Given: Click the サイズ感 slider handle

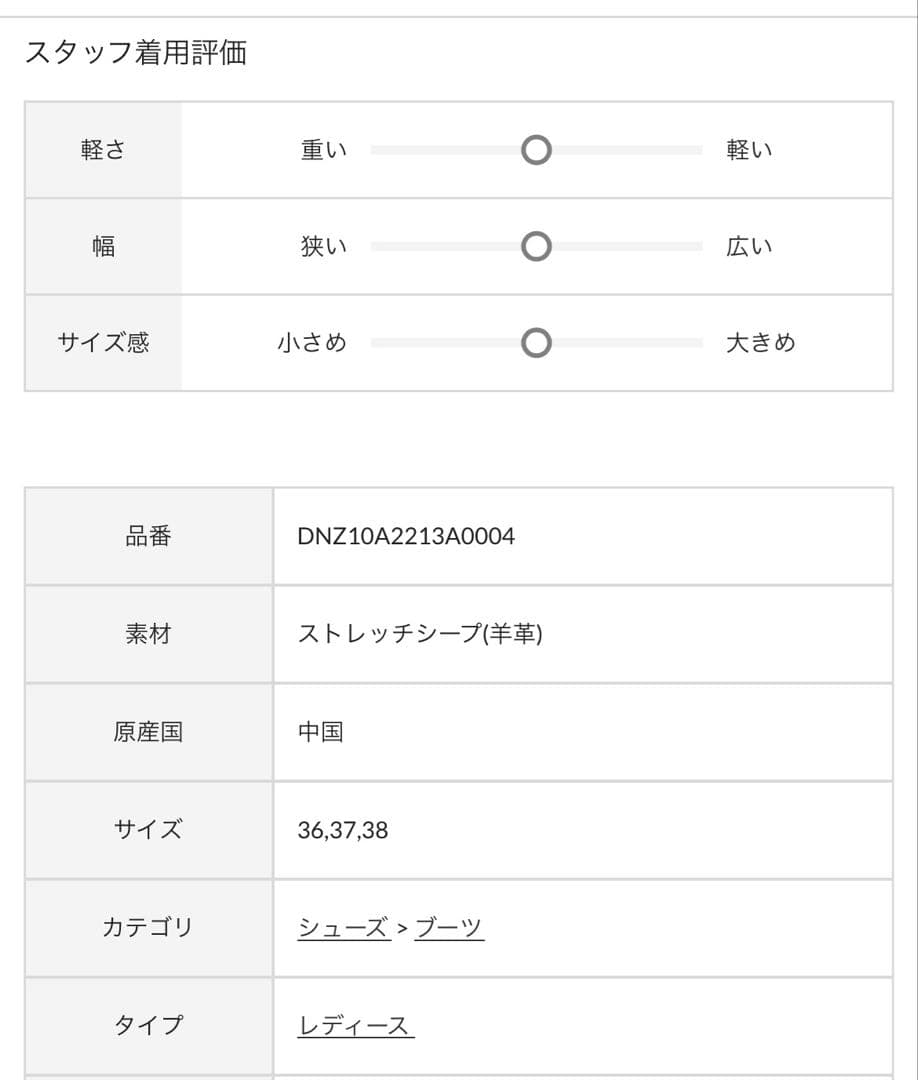Looking at the screenshot, I should coord(536,343).
